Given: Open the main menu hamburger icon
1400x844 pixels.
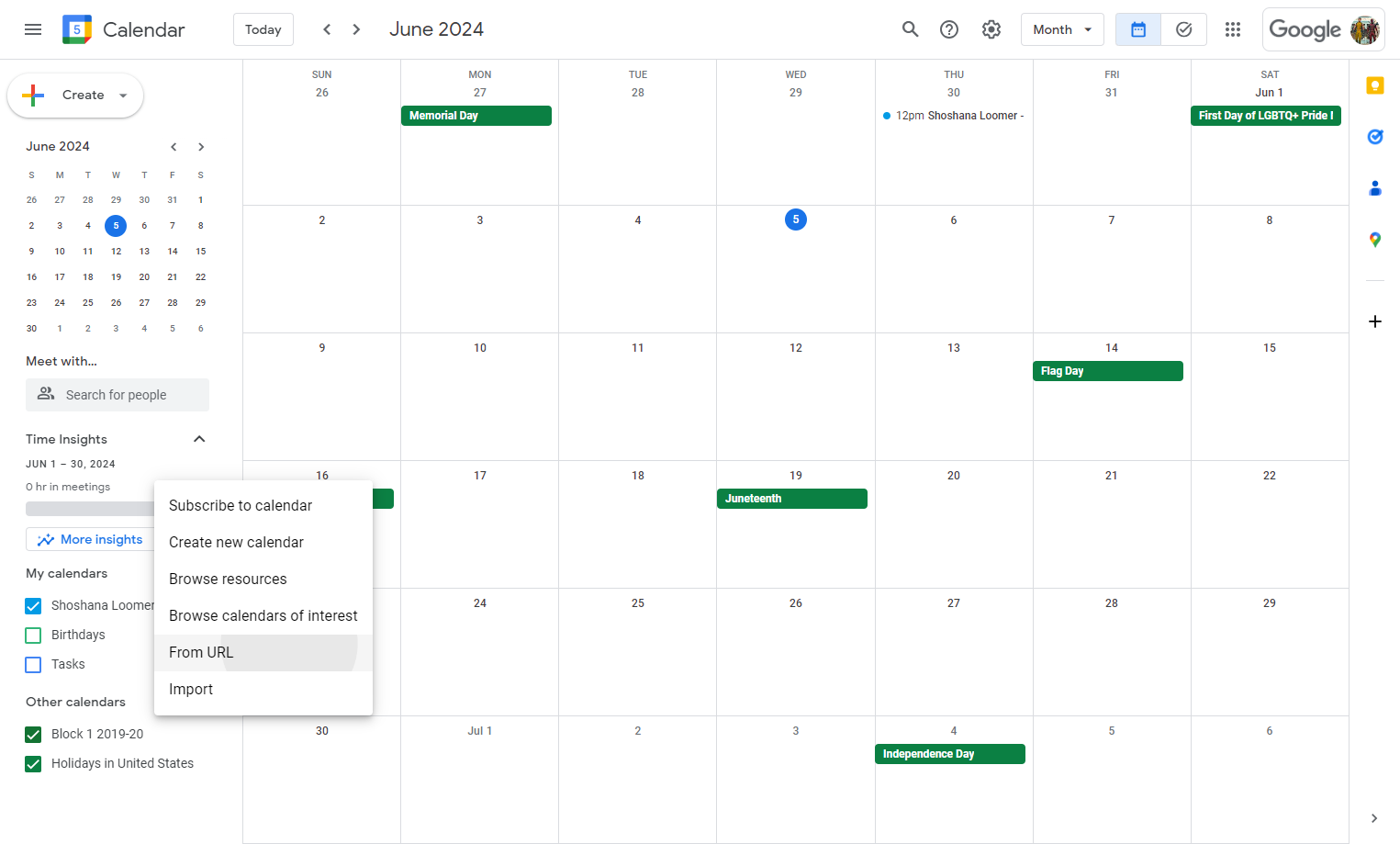Looking at the screenshot, I should pyautogui.click(x=33, y=29).
